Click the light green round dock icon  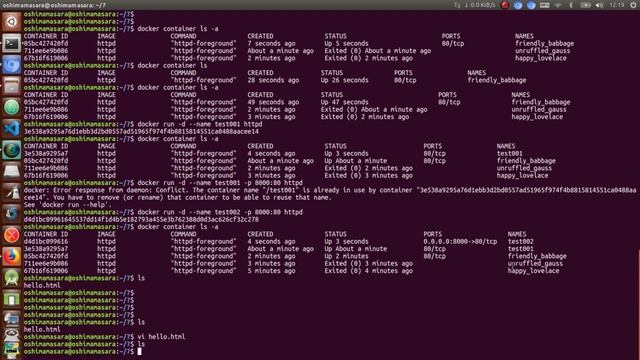click(x=11, y=107)
